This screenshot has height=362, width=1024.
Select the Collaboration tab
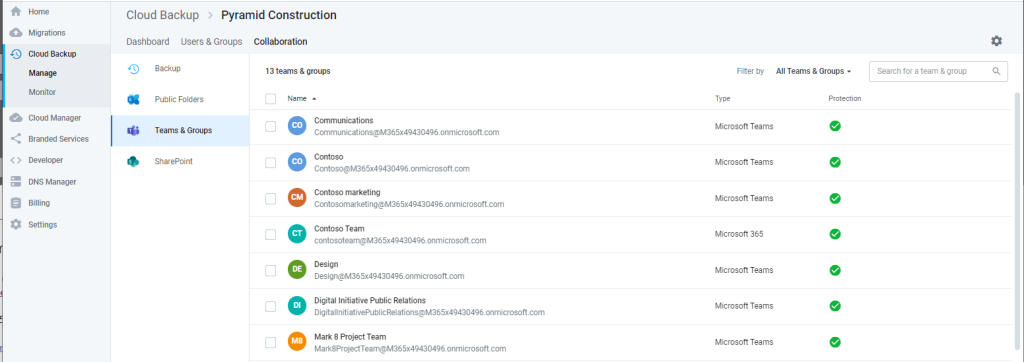(280, 41)
